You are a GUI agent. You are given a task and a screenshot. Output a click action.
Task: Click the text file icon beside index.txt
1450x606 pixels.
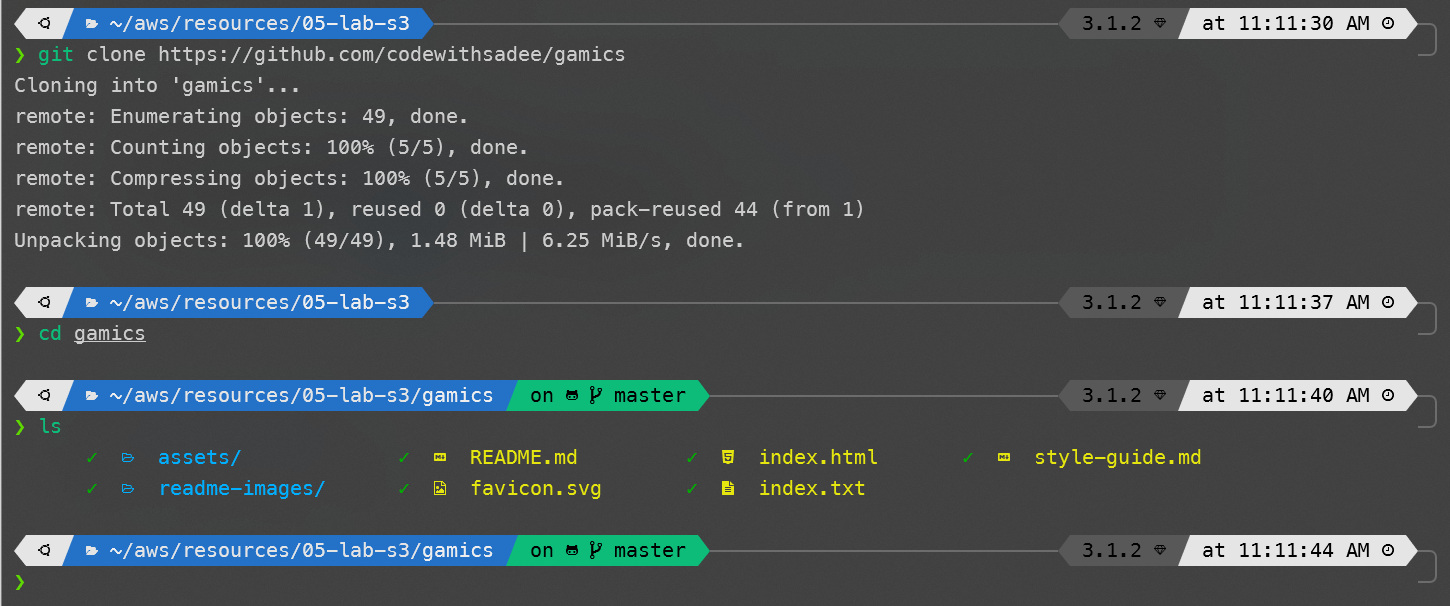728,489
